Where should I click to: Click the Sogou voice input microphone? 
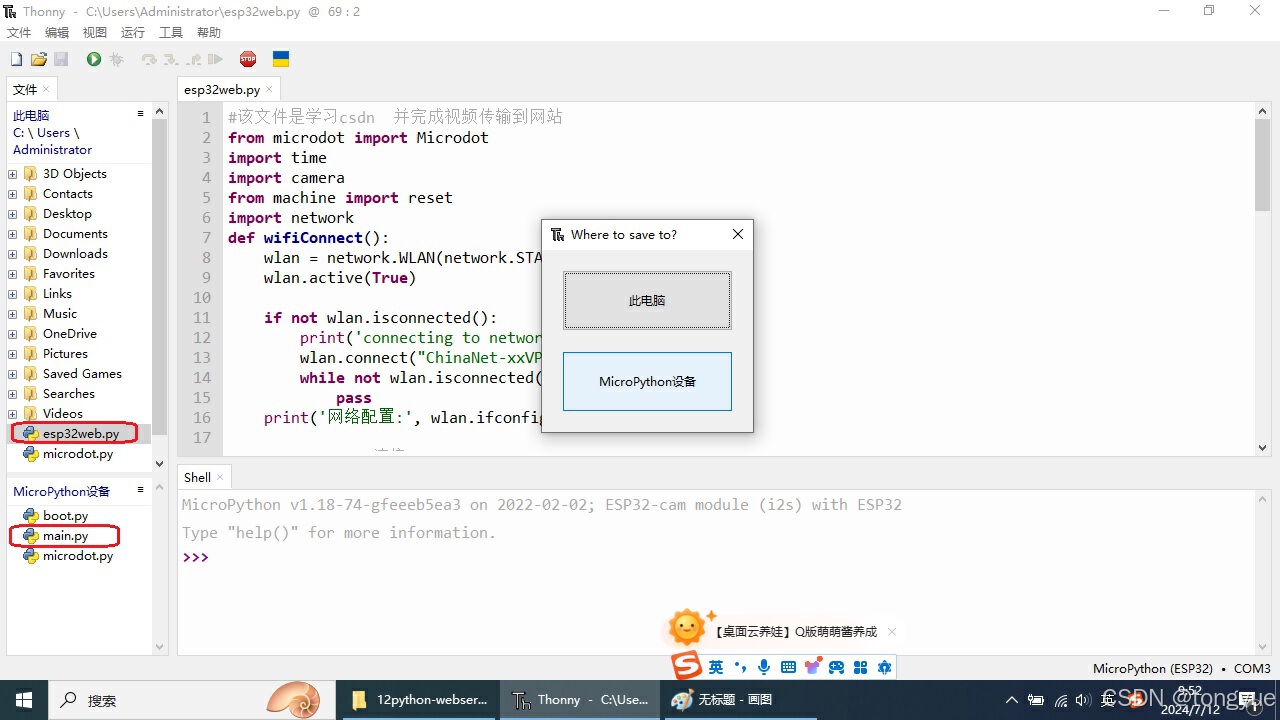764,667
